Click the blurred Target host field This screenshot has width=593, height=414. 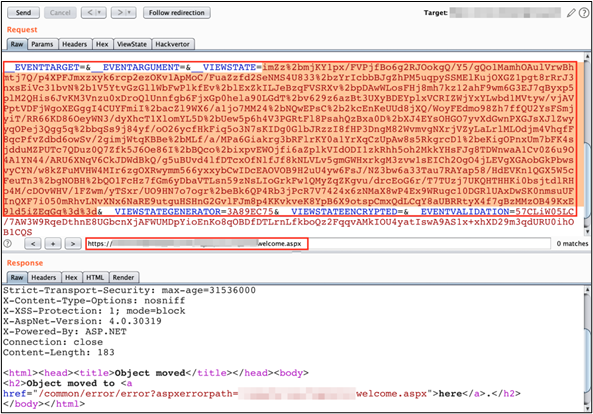(505, 13)
